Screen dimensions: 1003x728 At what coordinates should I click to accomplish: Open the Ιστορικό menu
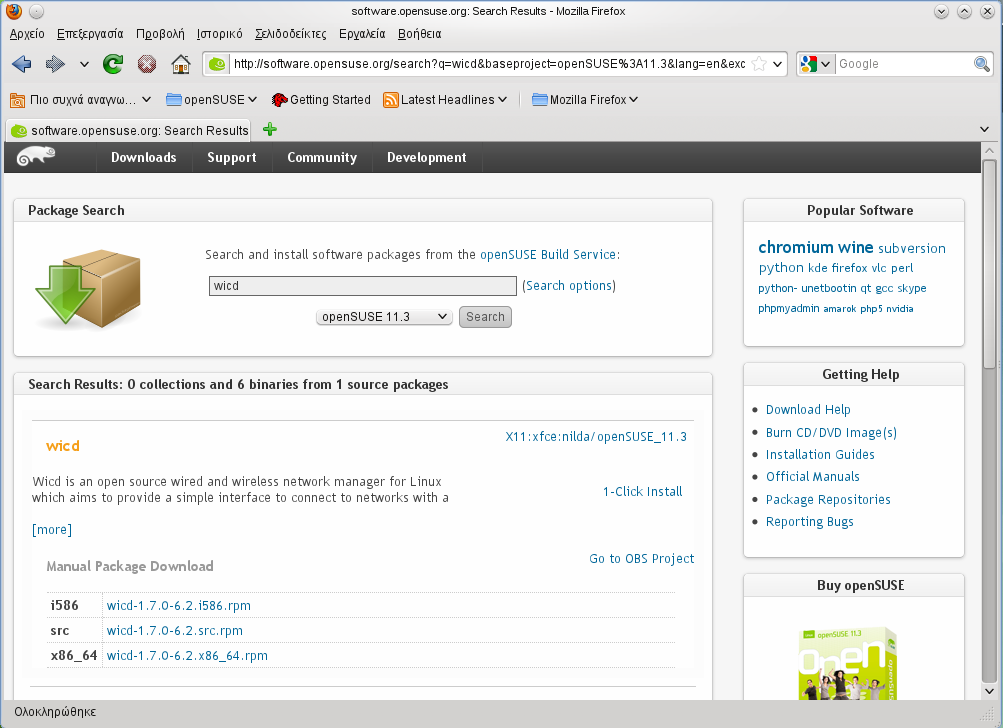point(219,34)
